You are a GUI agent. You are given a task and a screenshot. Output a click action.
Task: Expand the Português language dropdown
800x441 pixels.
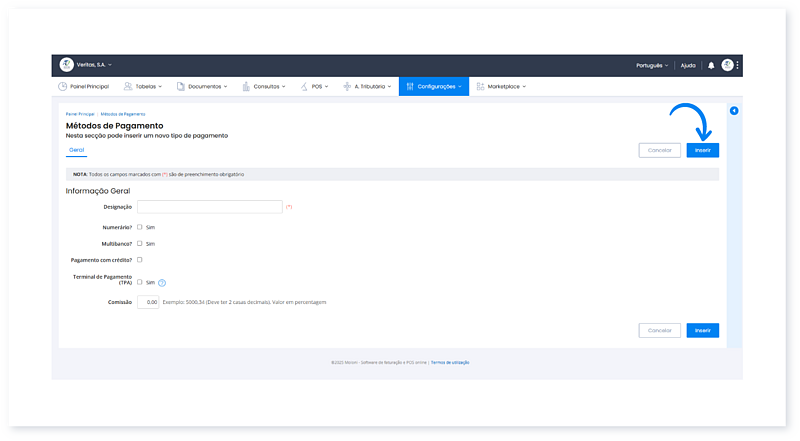click(654, 65)
